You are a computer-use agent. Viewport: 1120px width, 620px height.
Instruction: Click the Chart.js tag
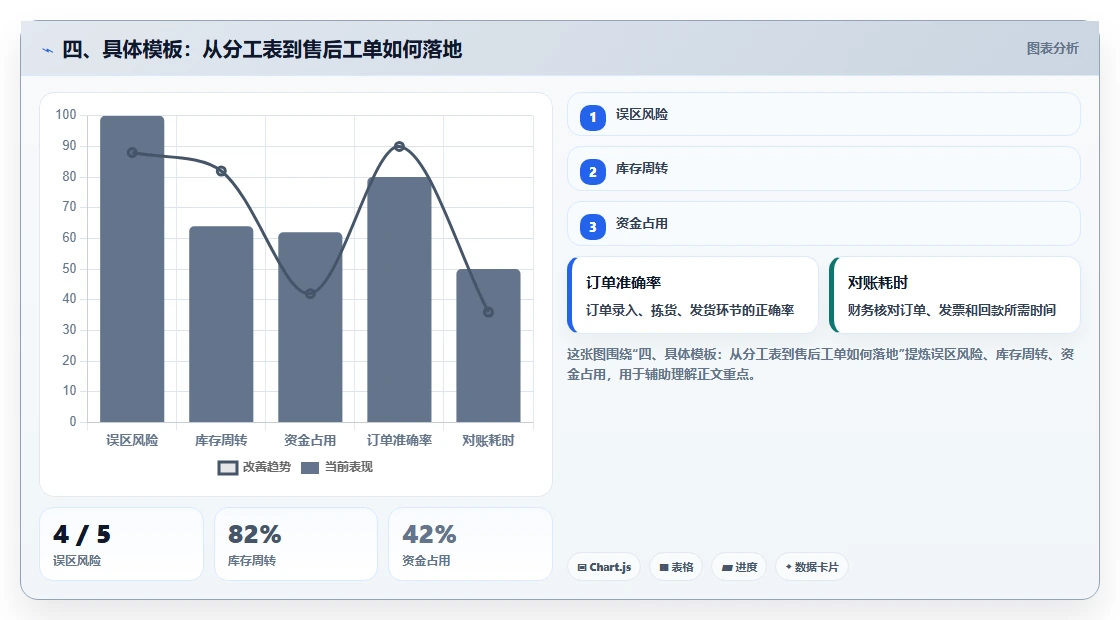coord(604,567)
